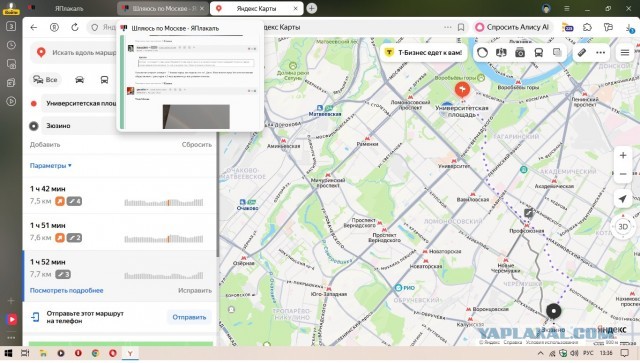Open File Explorer from the taskbar
The image size is (640, 363).
(x=43, y=353)
